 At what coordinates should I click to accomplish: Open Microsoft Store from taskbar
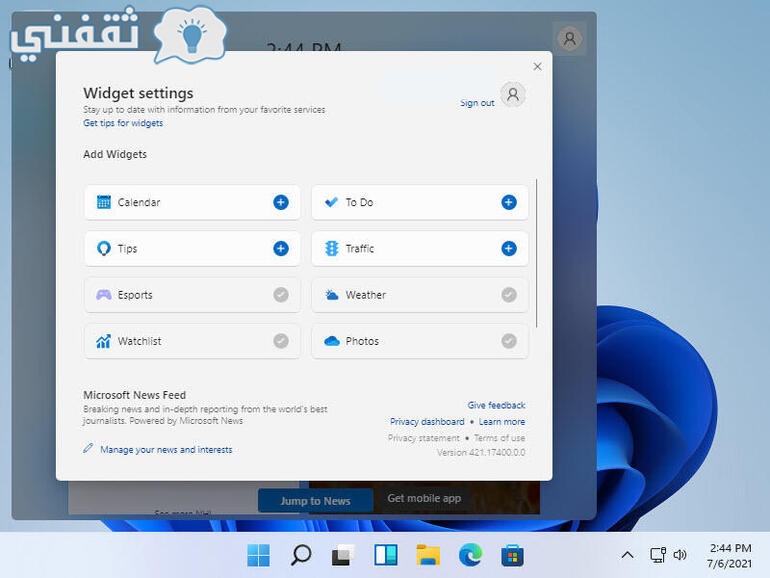click(512, 556)
